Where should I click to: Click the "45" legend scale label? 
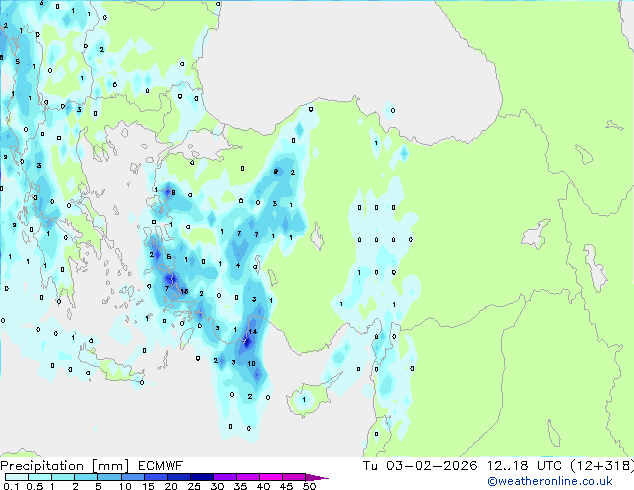click(286, 486)
